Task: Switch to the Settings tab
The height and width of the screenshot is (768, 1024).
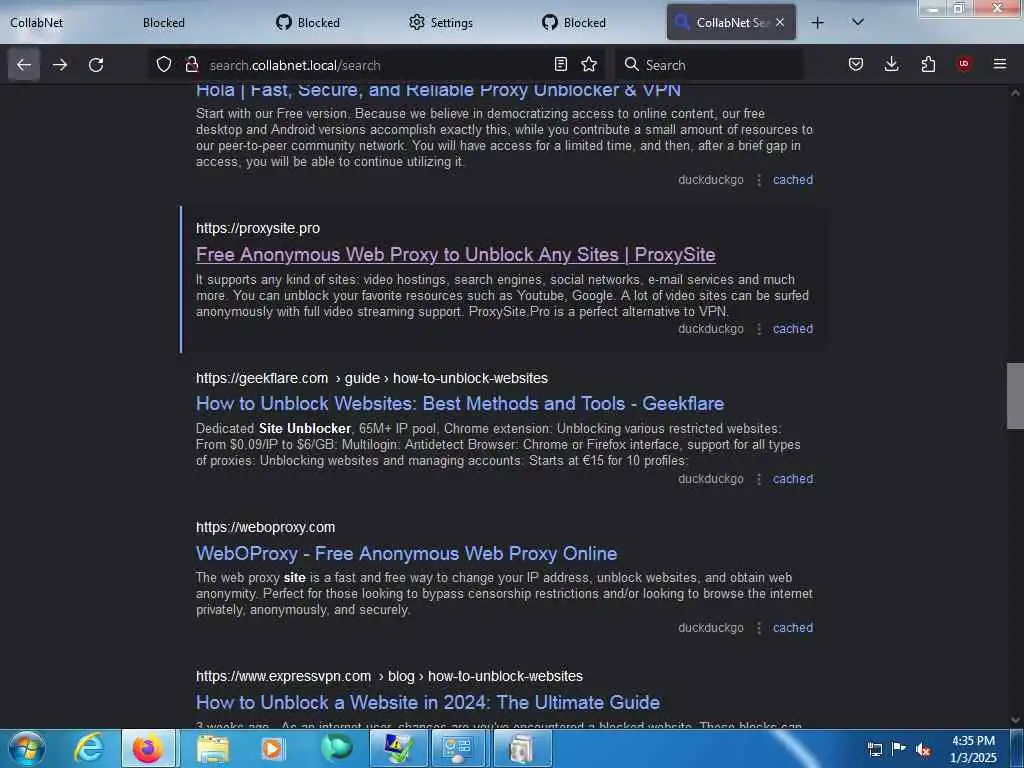Action: coord(441,22)
